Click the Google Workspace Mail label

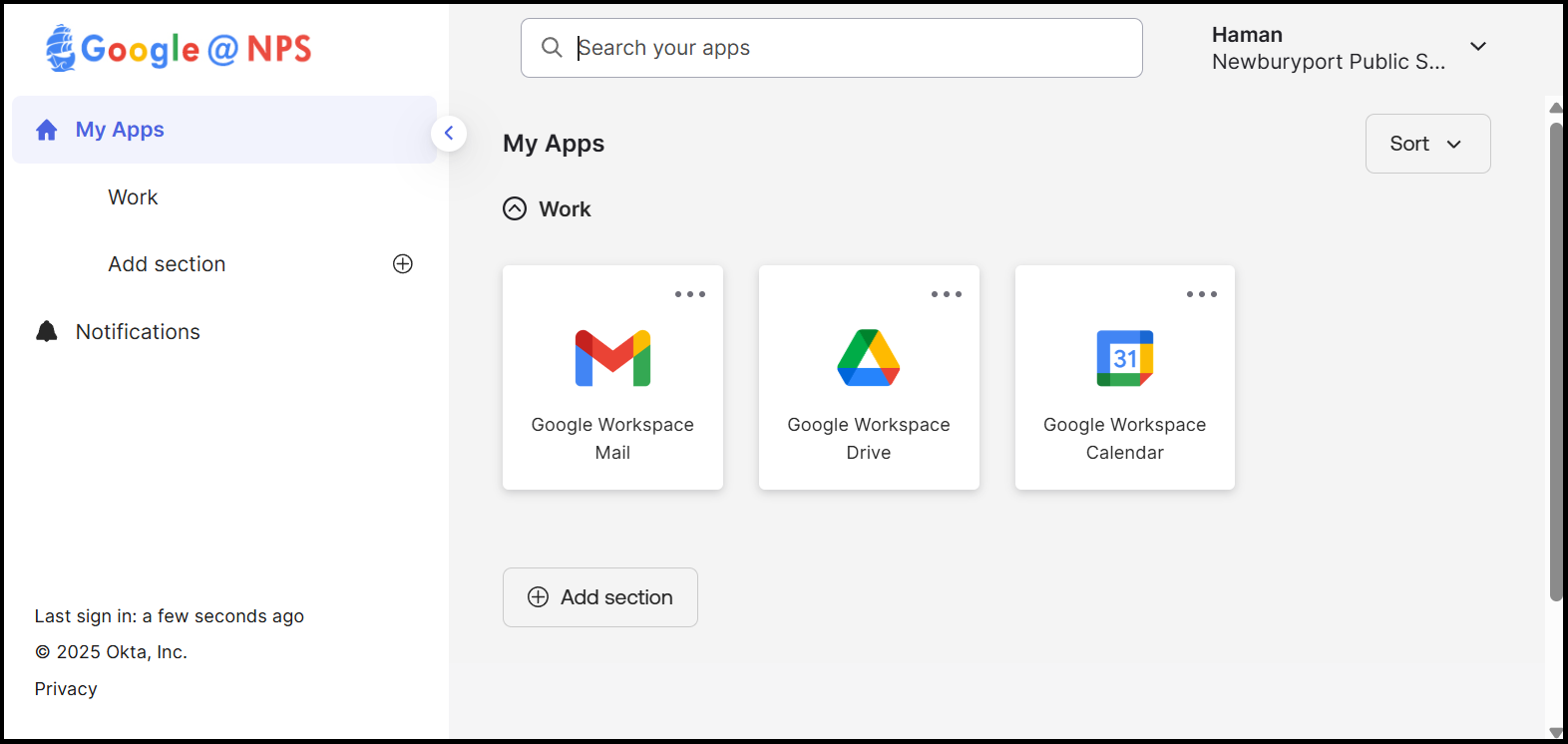(x=612, y=439)
